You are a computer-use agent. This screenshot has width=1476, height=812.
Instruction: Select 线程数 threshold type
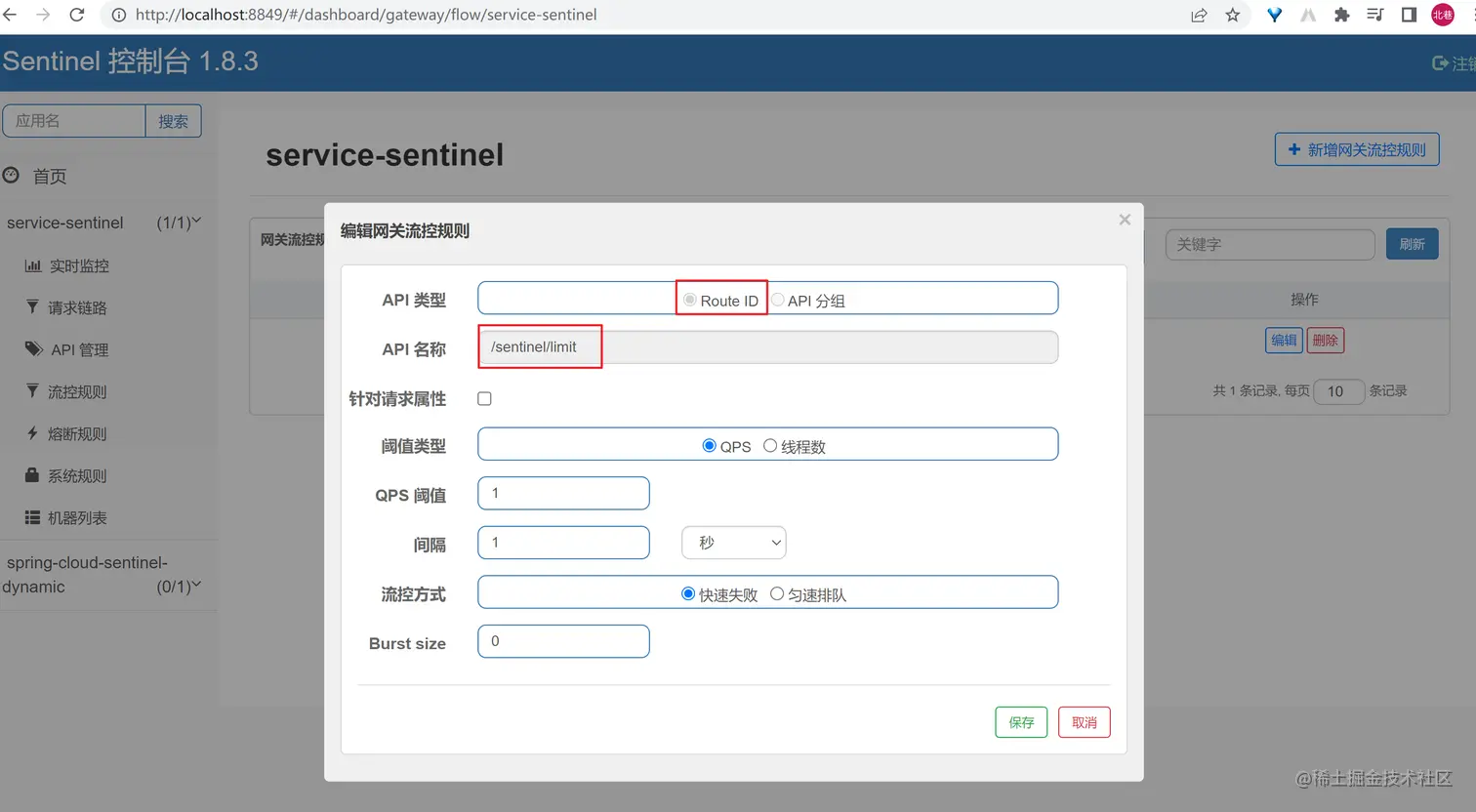click(770, 445)
